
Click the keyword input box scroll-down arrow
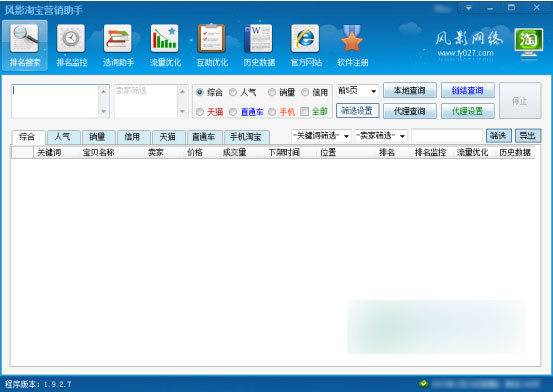point(104,111)
